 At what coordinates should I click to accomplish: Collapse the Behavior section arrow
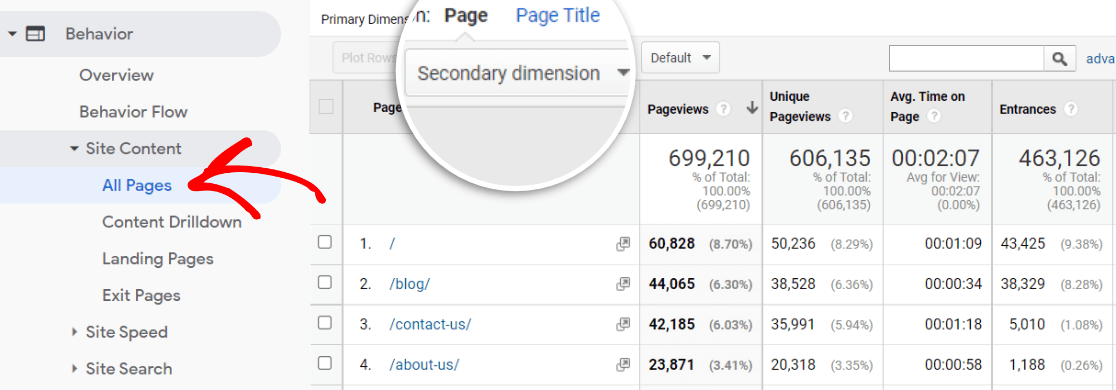(x=12, y=33)
